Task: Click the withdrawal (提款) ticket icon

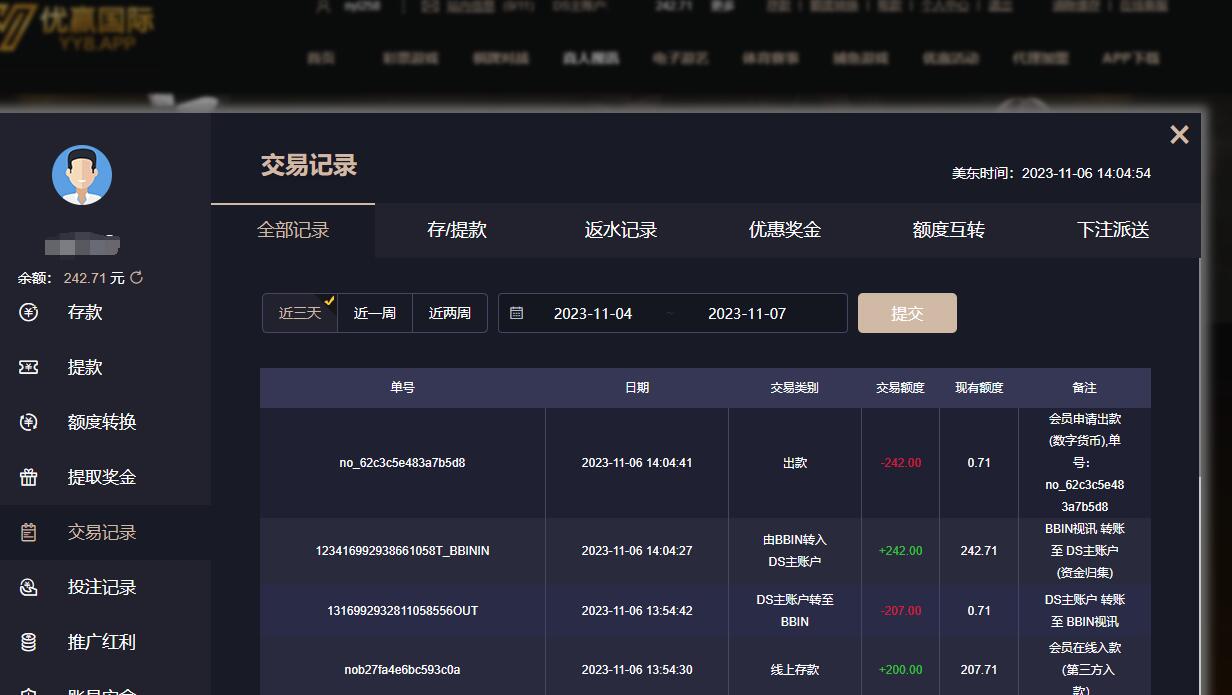Action: tap(29, 367)
